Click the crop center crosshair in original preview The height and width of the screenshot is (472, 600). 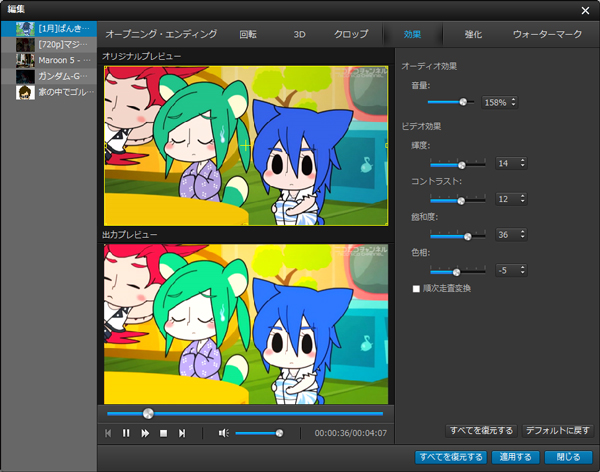(x=246, y=145)
